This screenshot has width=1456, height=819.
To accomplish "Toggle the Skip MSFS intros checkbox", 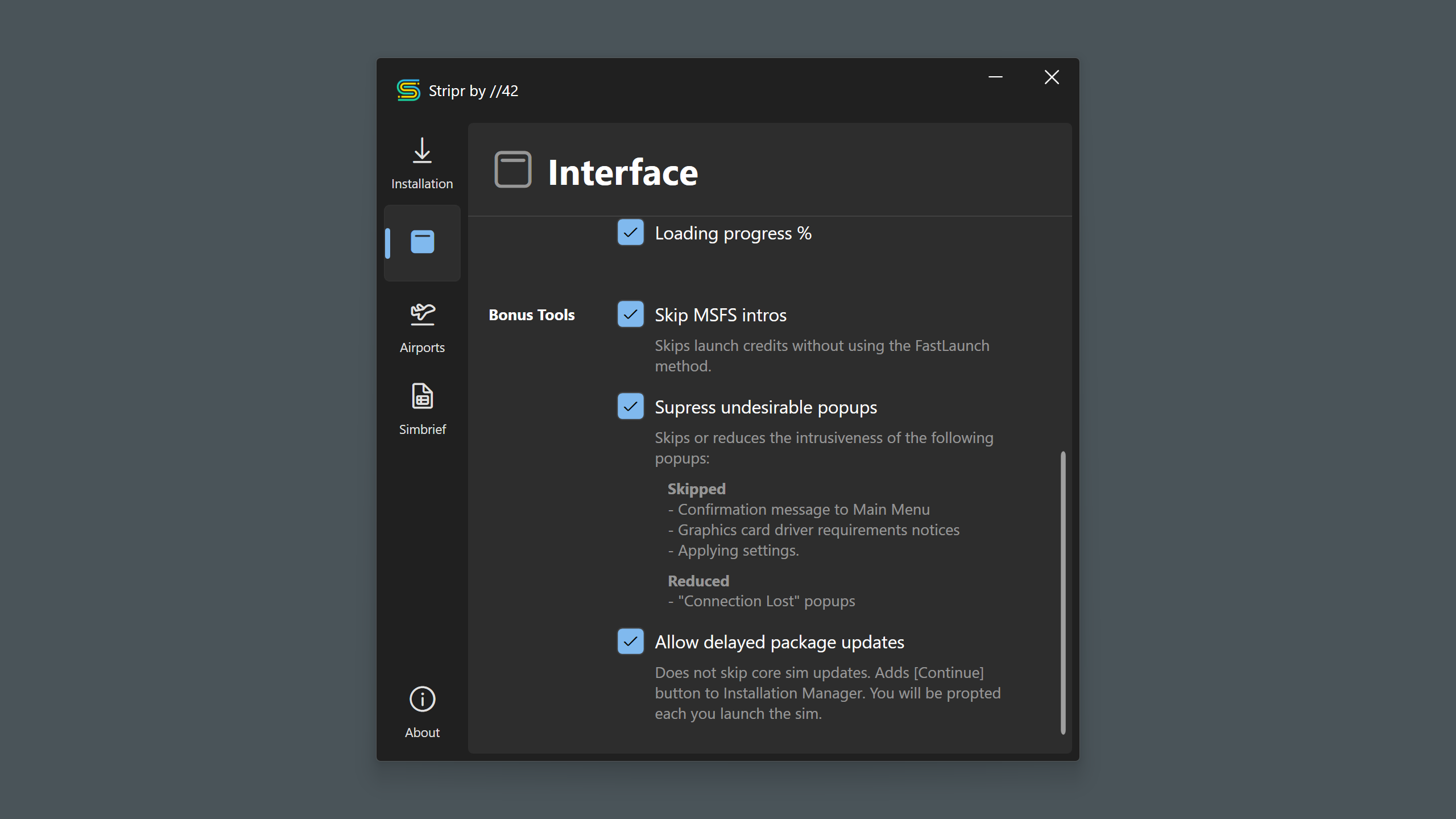I will click(x=630, y=315).
